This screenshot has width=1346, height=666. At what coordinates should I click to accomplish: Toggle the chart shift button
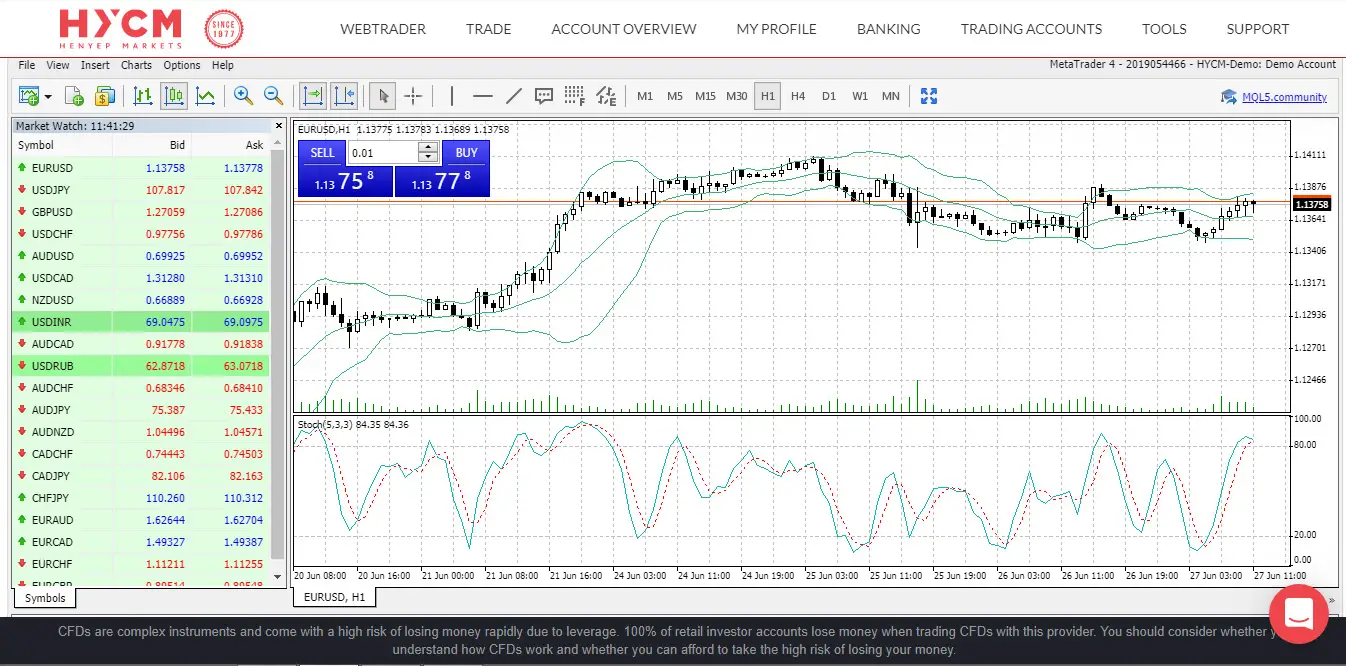(x=344, y=96)
